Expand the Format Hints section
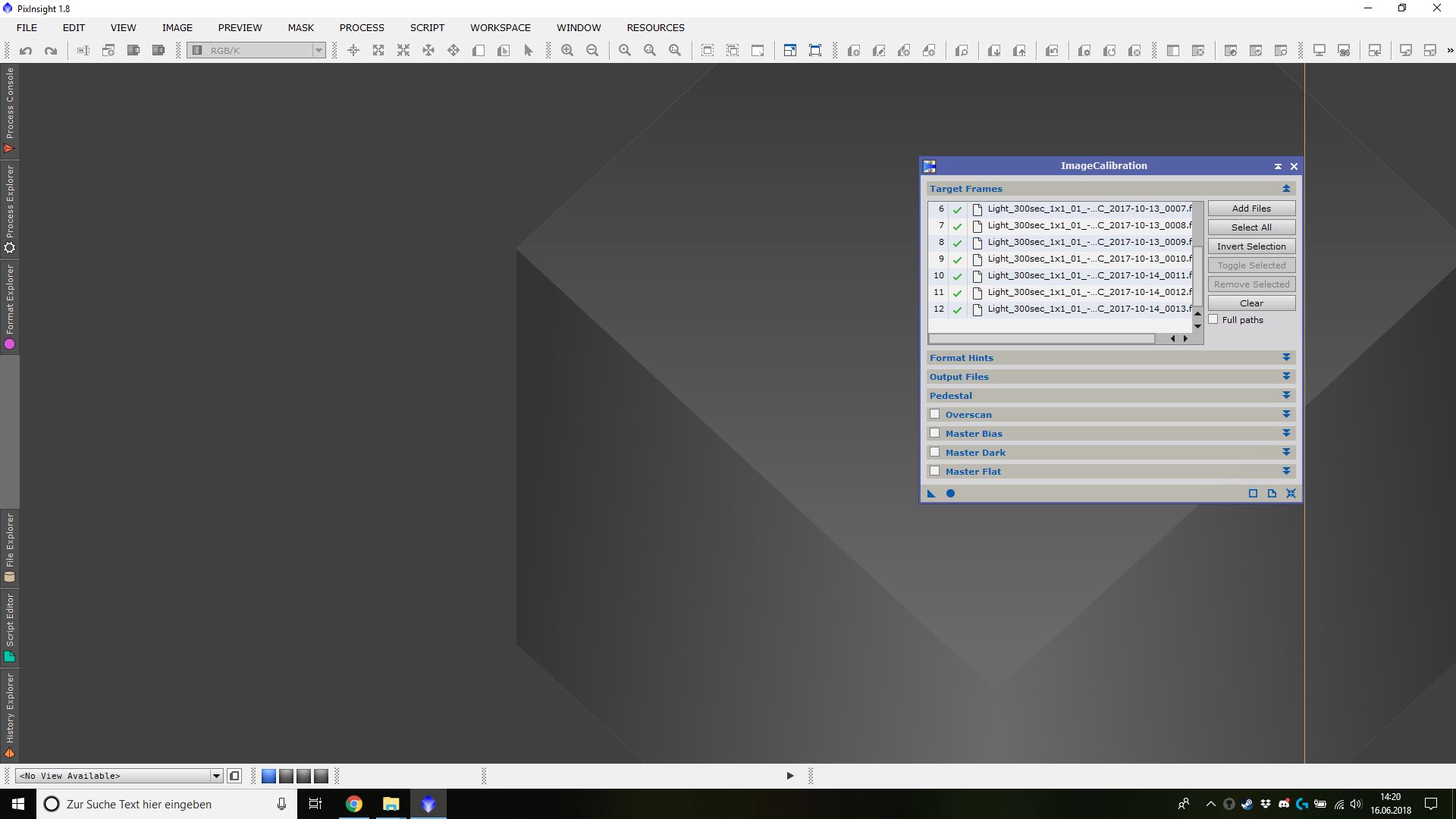Viewport: 1456px width, 819px height. coord(1286,357)
